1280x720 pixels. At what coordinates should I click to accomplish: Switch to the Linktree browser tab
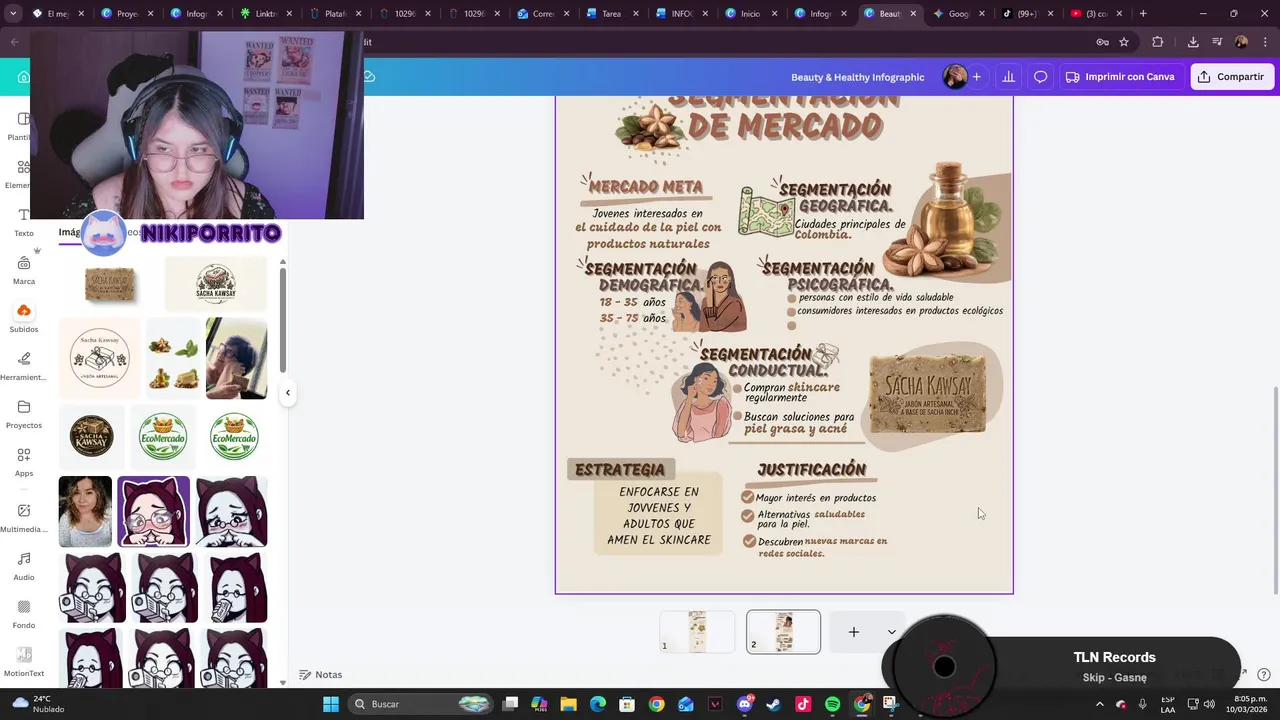(x=265, y=14)
